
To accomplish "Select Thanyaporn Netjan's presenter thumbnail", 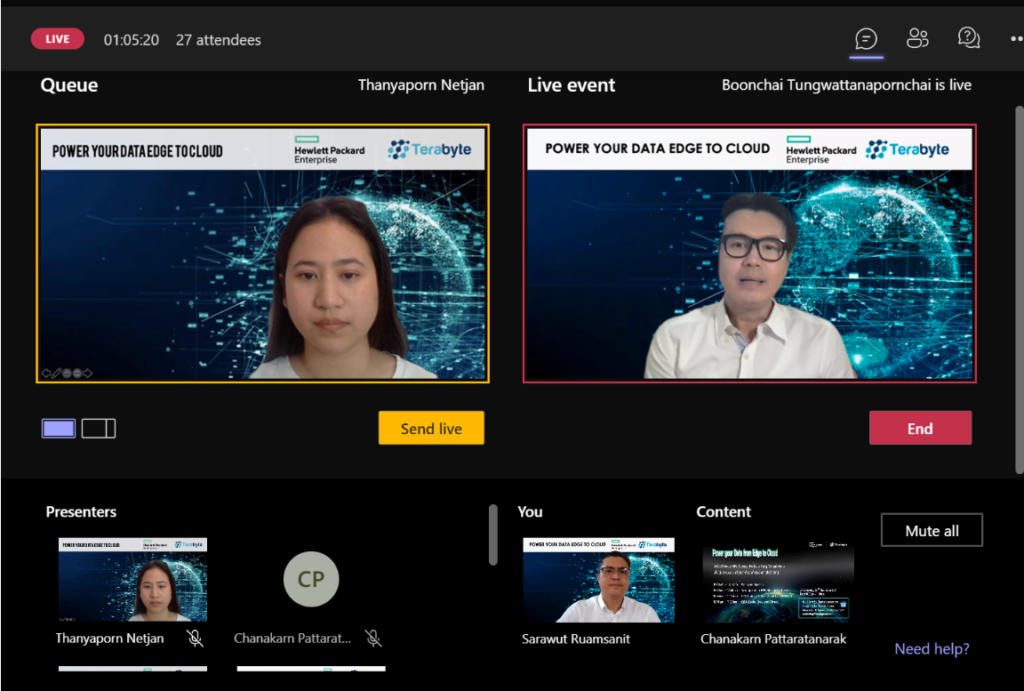I will [133, 580].
